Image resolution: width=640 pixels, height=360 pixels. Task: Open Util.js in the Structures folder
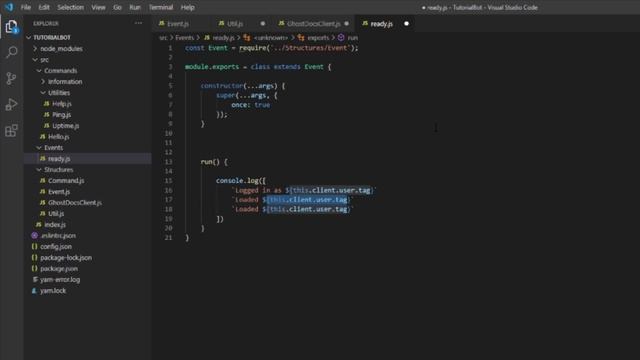(x=56, y=214)
